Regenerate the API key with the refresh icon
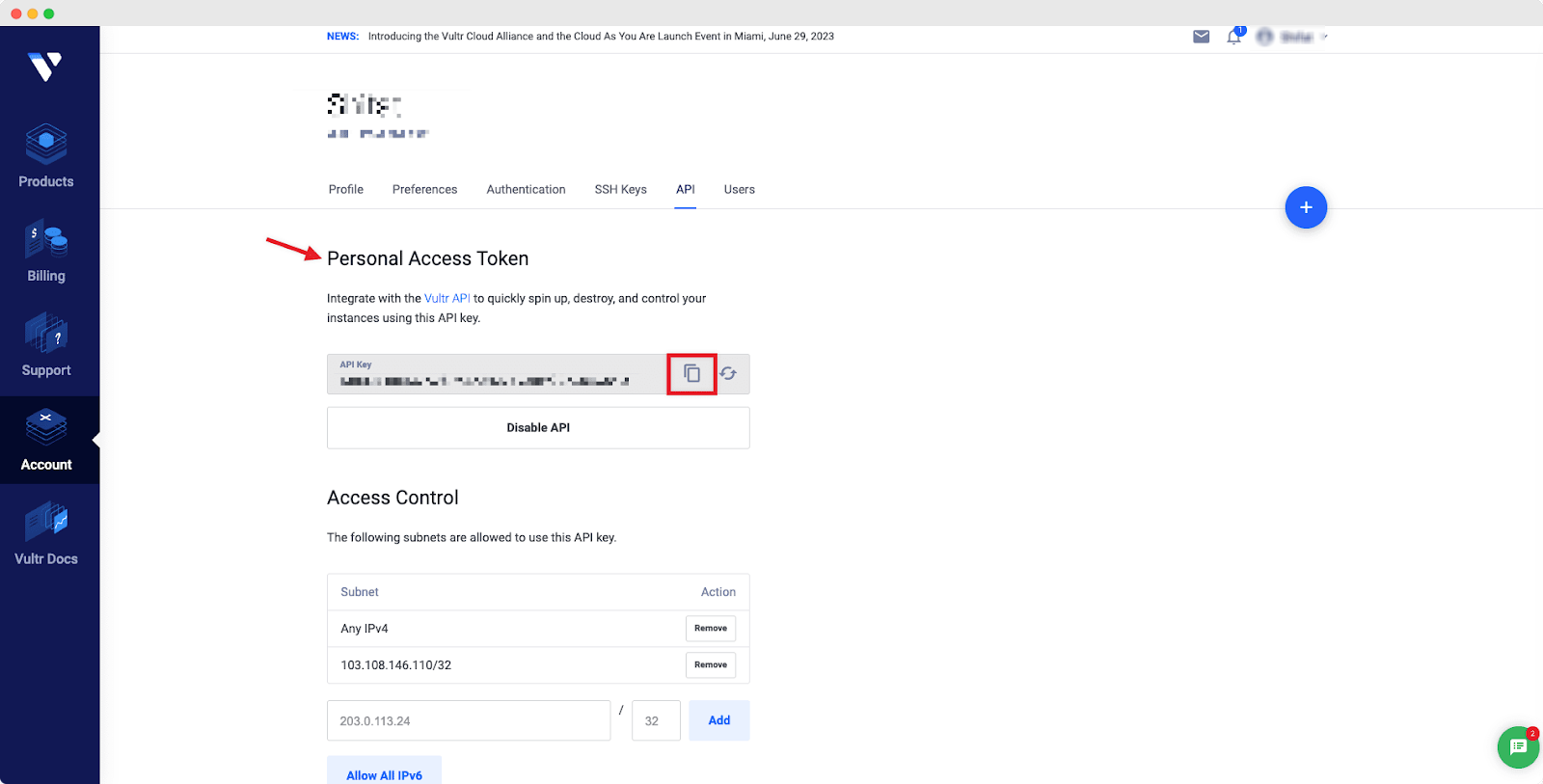1543x784 pixels. (x=728, y=374)
